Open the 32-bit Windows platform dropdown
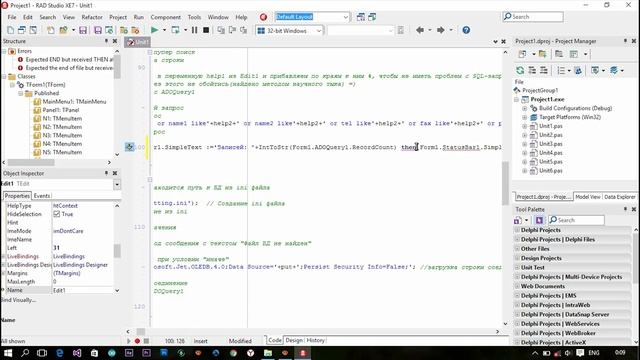 (x=318, y=31)
